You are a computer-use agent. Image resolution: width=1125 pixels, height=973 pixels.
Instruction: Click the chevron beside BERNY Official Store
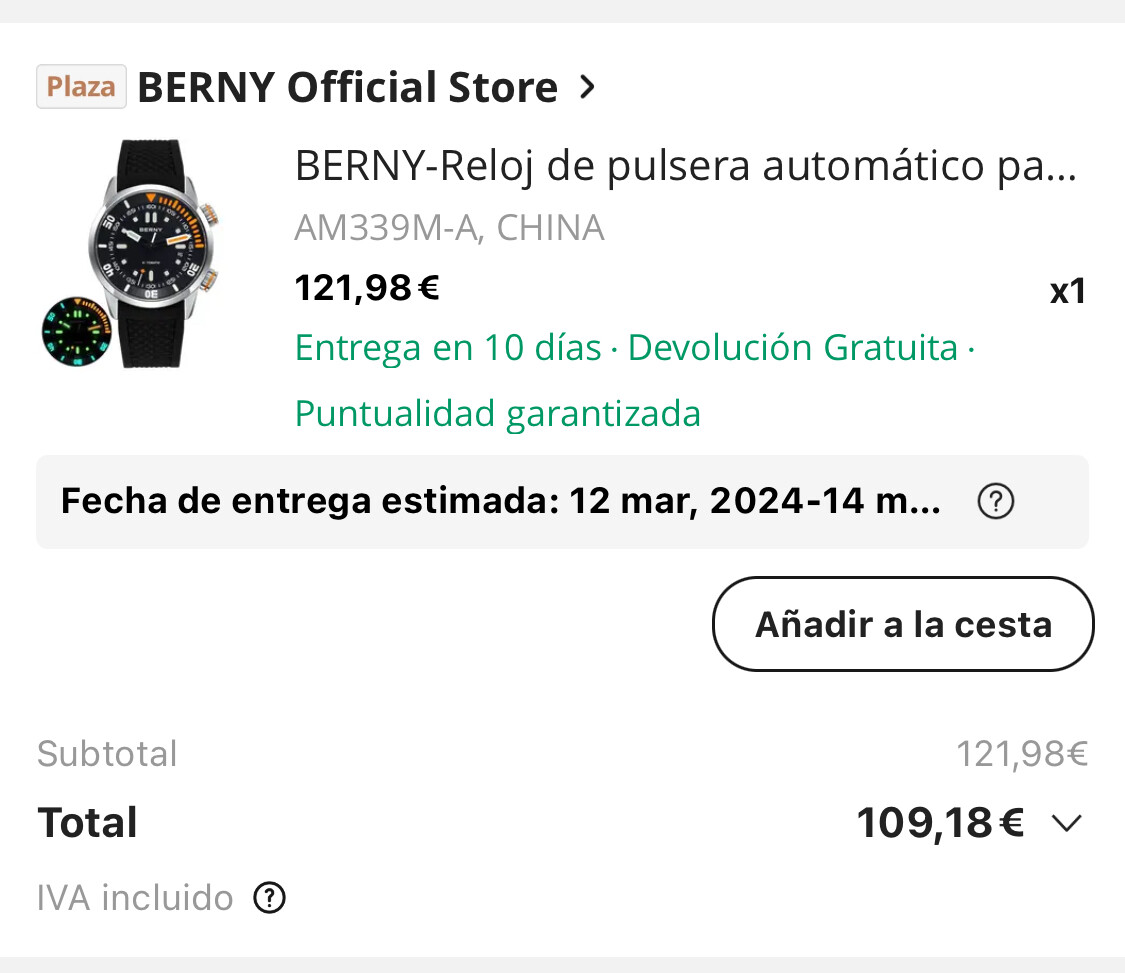tap(588, 88)
